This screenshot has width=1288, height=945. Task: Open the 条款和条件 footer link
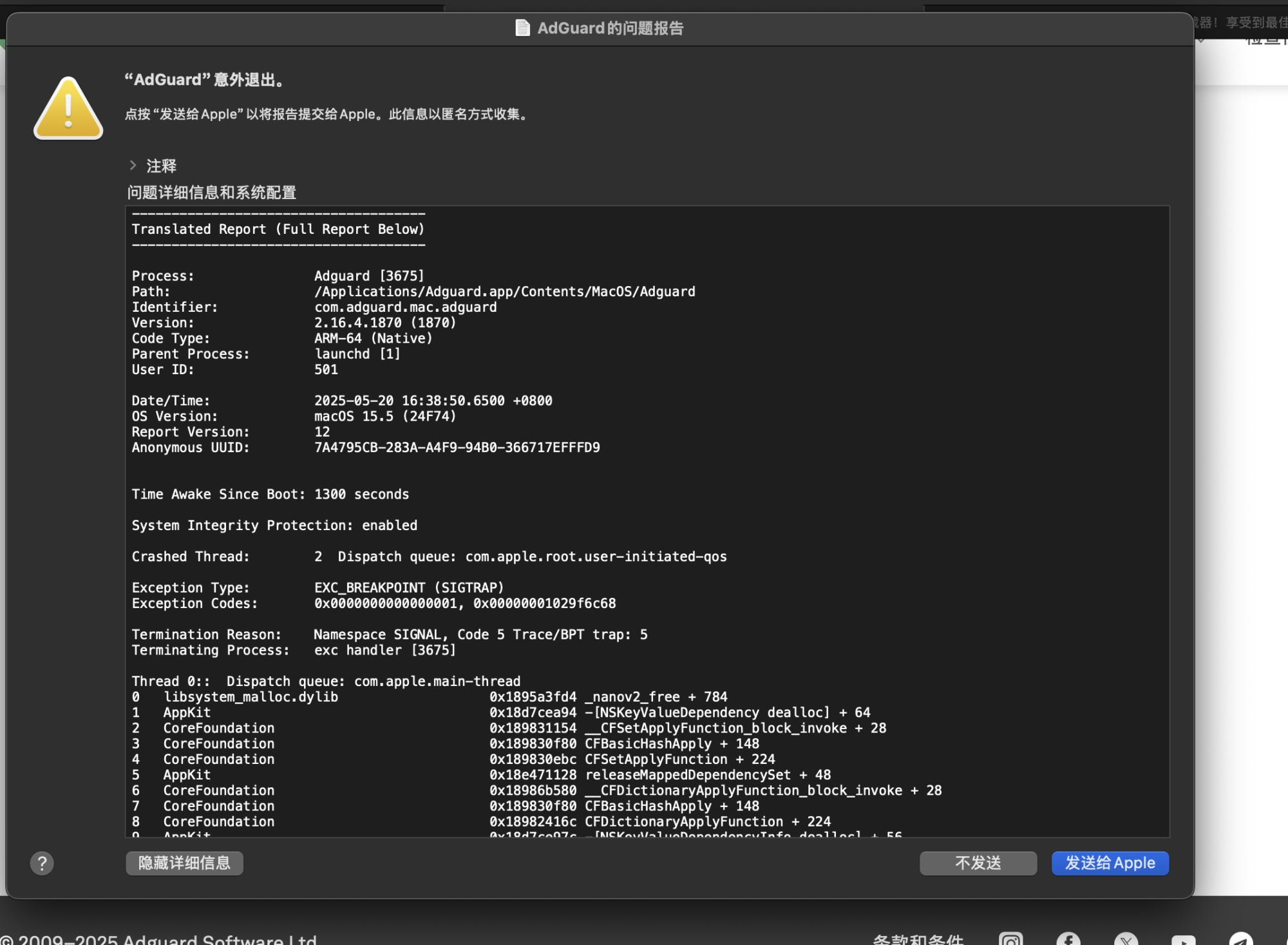(x=918, y=940)
